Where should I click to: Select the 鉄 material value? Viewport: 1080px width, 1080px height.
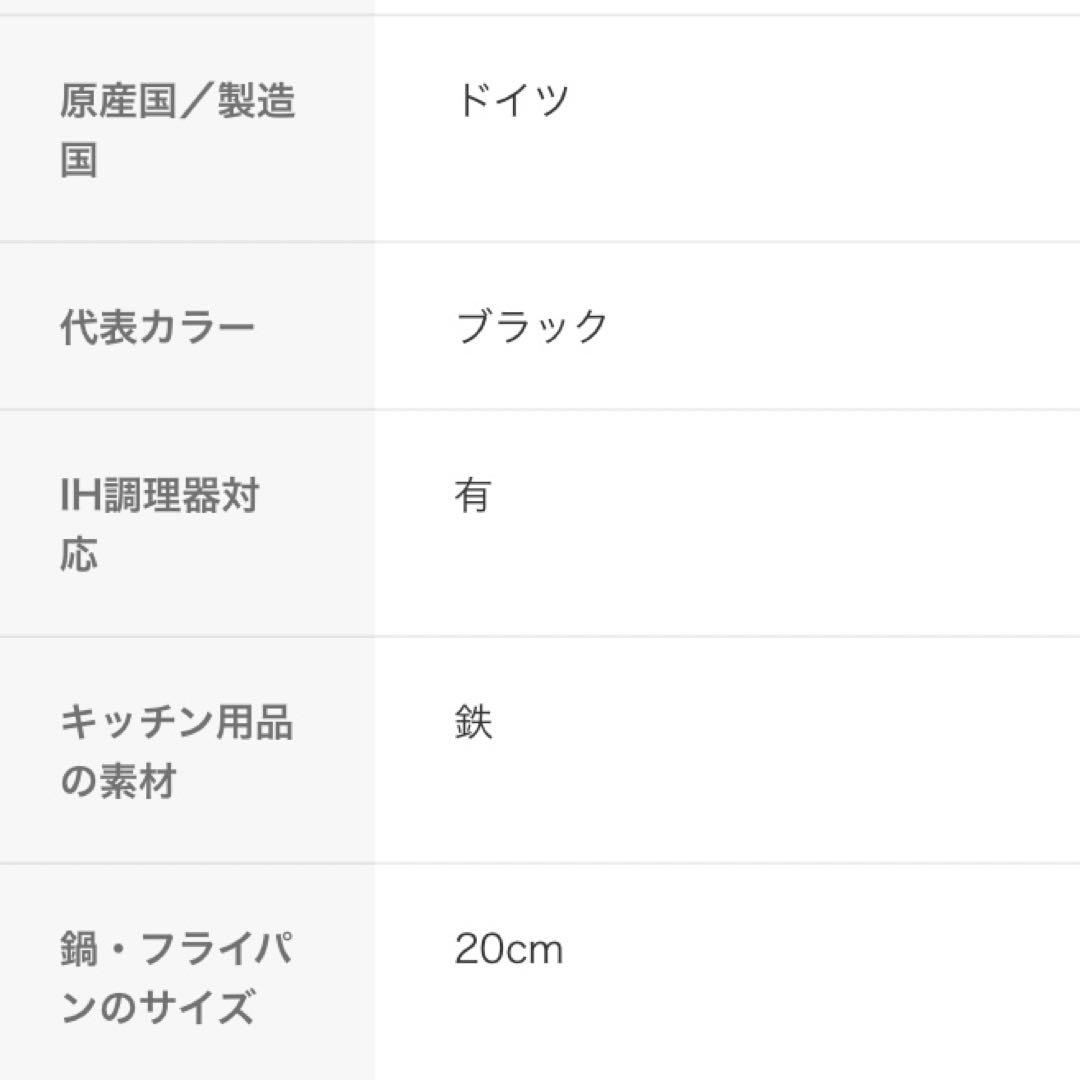(473, 723)
